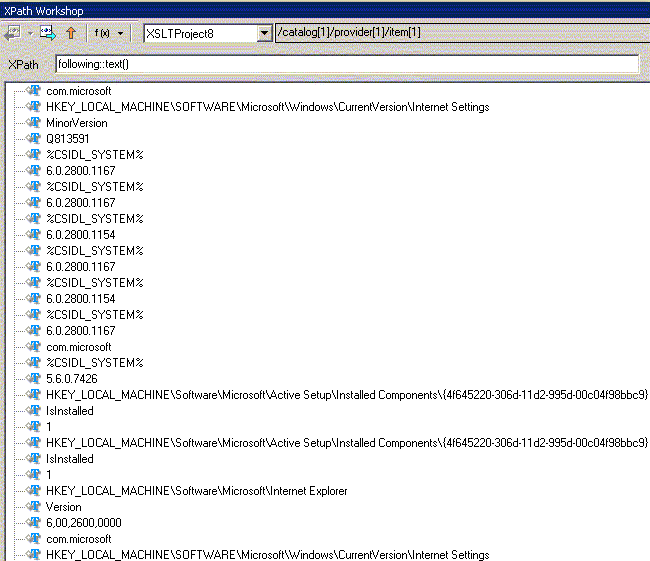Click the orange up-arrow parent node icon
650x561 pixels.
point(71,33)
